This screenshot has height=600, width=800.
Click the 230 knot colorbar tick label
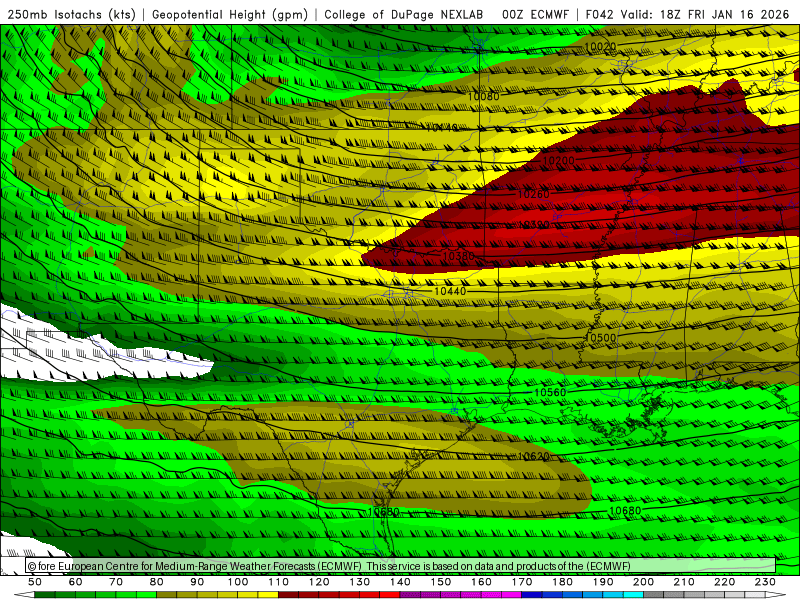click(x=765, y=582)
